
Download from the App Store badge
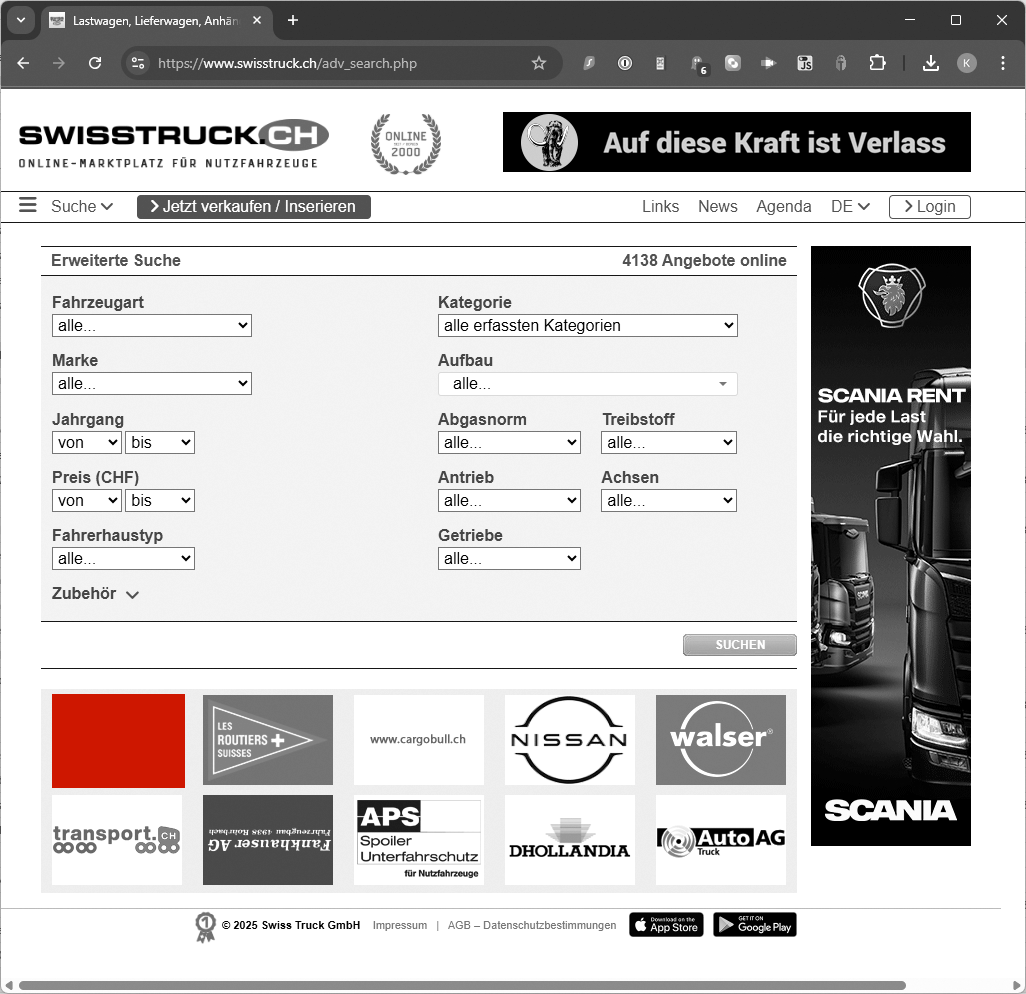(x=666, y=925)
